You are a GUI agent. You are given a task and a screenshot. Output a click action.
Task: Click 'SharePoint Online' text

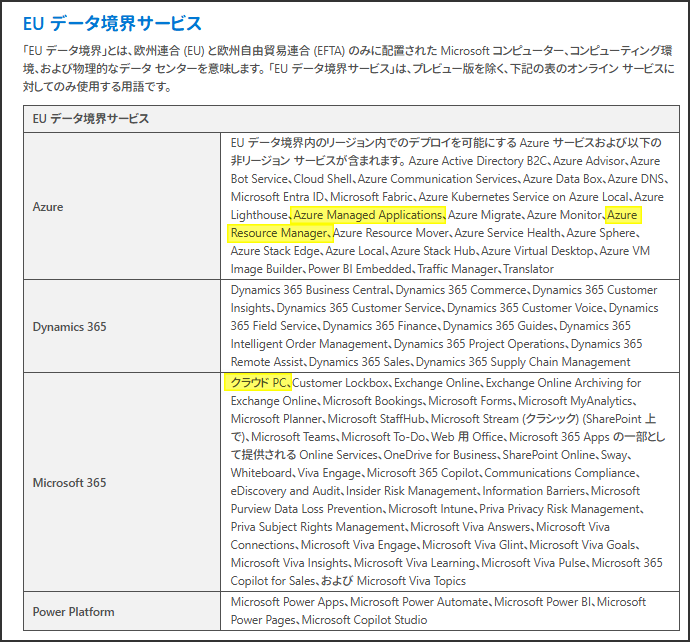(x=548, y=455)
